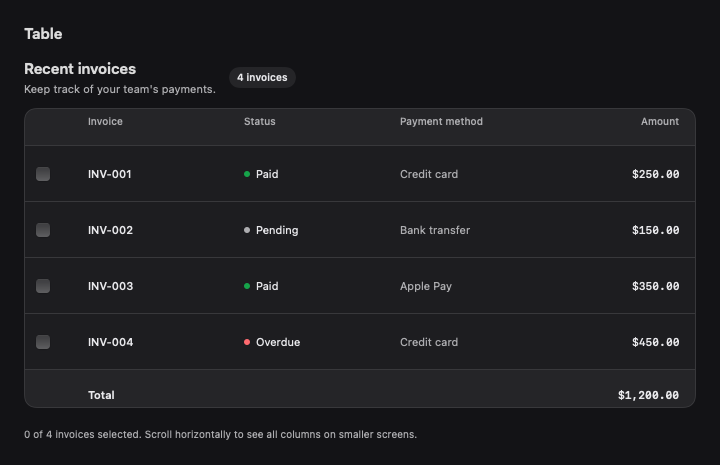Click the Table section title
This screenshot has height=465, width=720.
click(x=43, y=34)
